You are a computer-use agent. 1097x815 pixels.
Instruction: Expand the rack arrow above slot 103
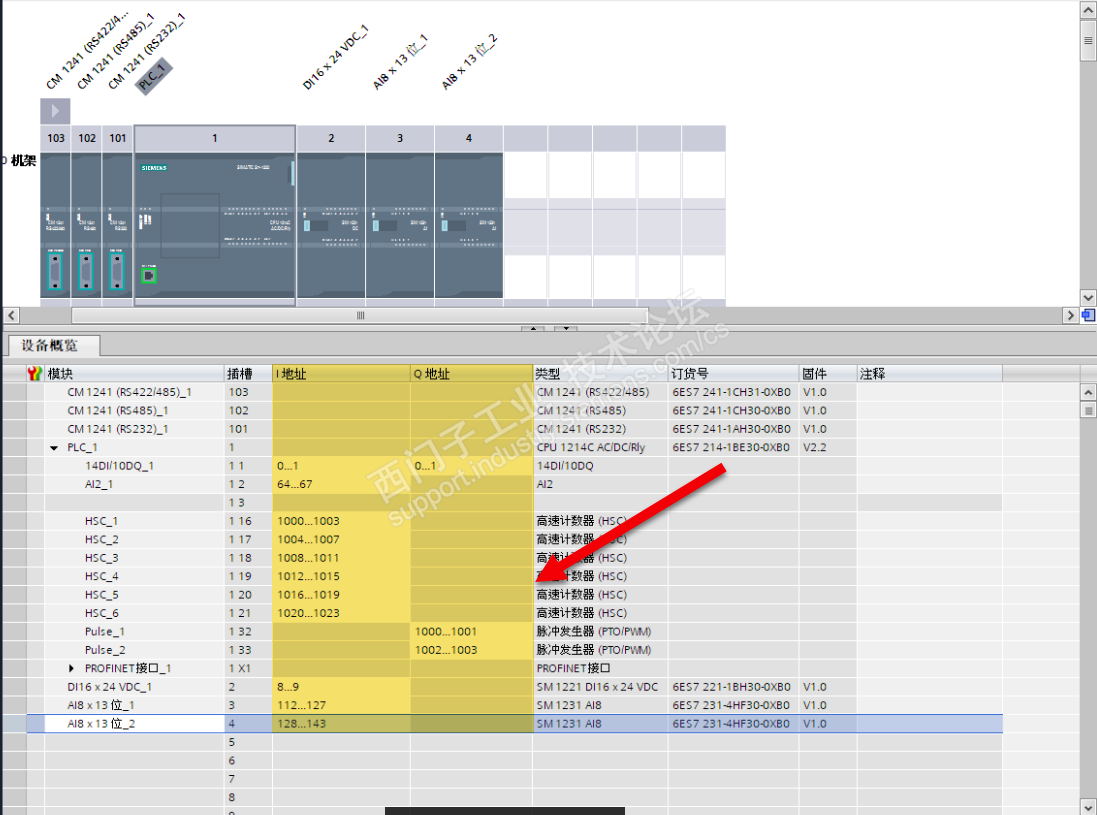(55, 111)
